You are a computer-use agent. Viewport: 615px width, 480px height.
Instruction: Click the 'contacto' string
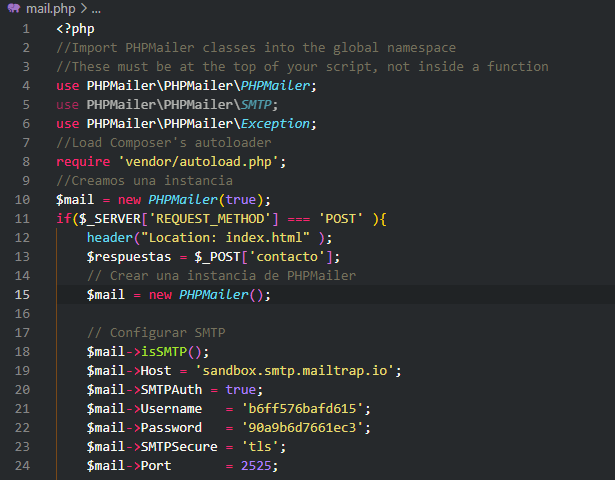pos(291,257)
